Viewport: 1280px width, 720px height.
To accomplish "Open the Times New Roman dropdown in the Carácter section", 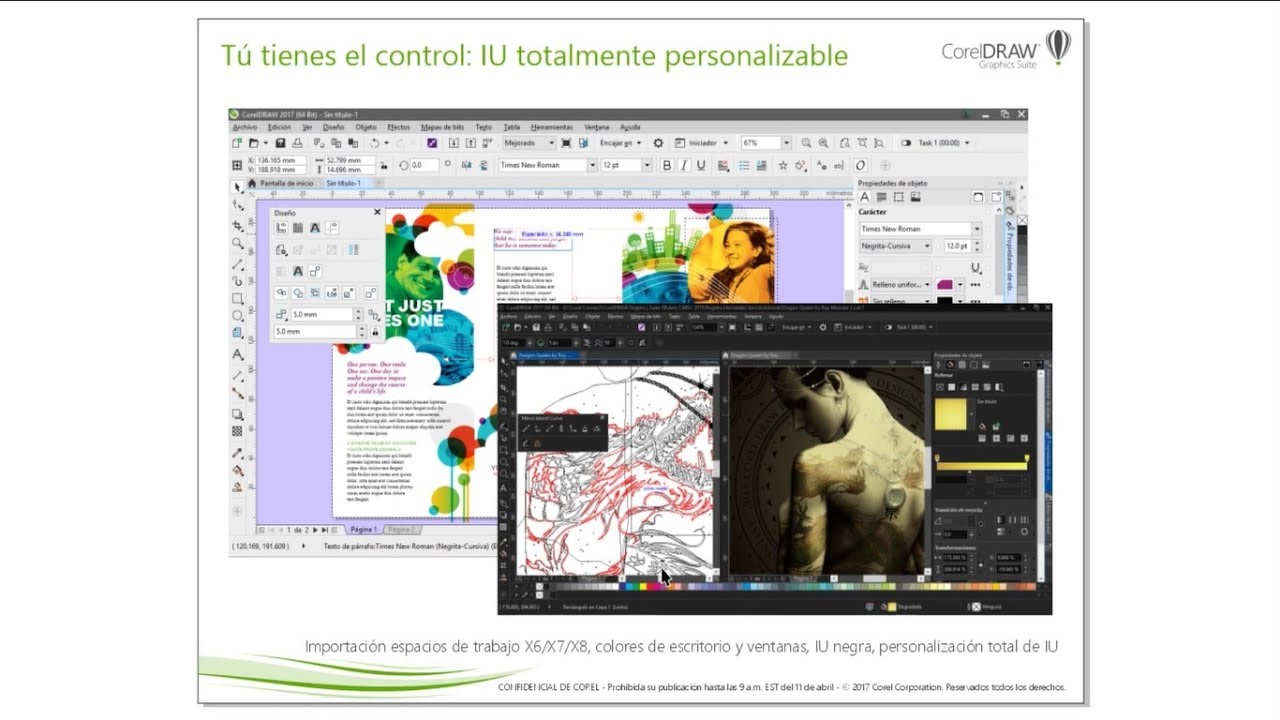I will point(976,229).
